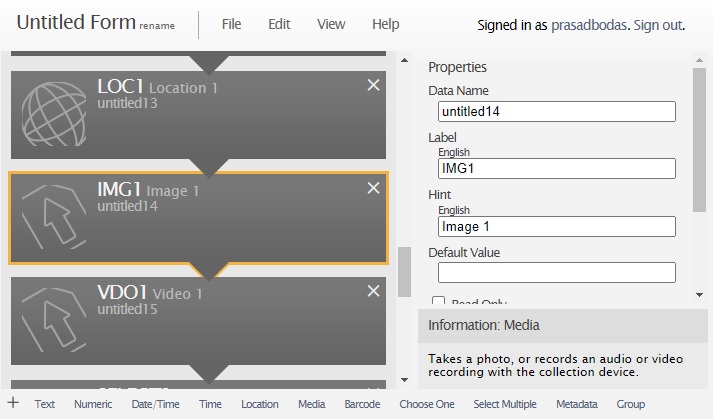Click the Untitled Form title
The width and height of the screenshot is (713, 419).
76,22
